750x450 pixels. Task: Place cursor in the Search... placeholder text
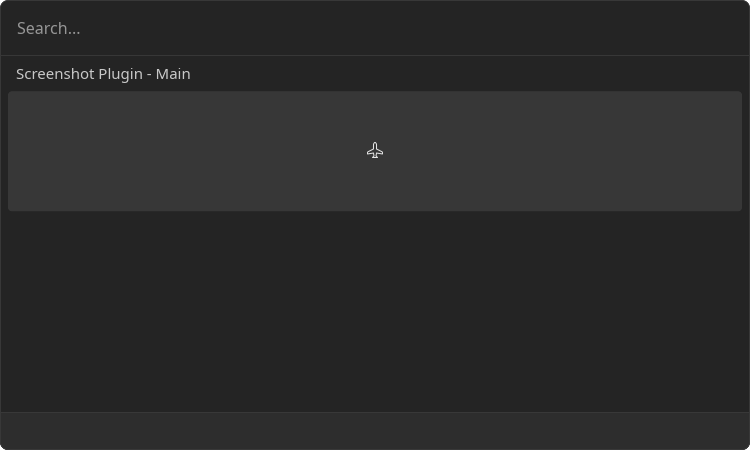(x=48, y=29)
